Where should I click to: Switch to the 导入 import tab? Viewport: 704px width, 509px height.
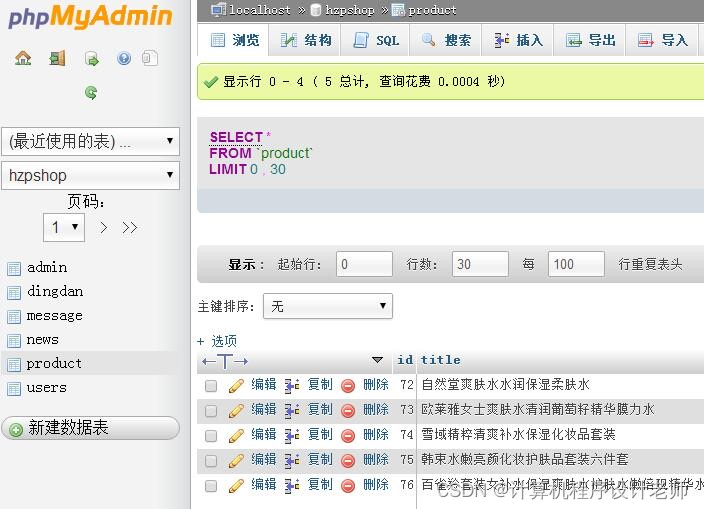[662, 40]
